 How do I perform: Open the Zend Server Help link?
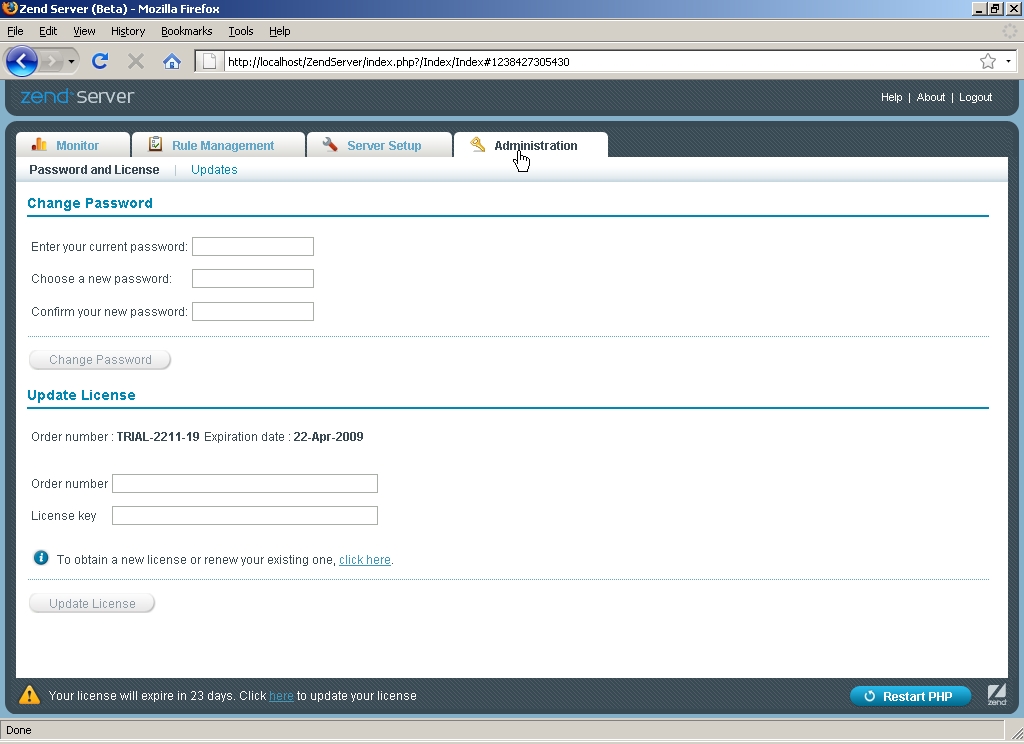tap(891, 97)
